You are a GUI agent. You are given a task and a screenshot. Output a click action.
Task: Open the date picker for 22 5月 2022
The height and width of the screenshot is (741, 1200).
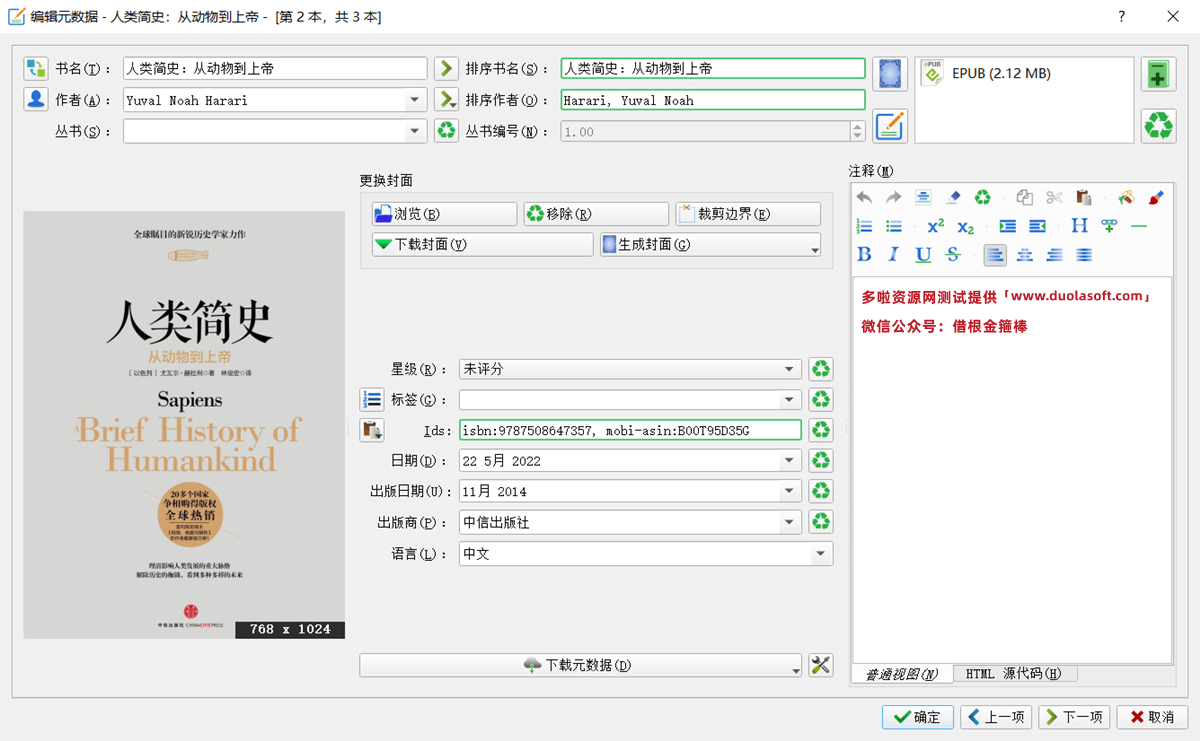[791, 461]
